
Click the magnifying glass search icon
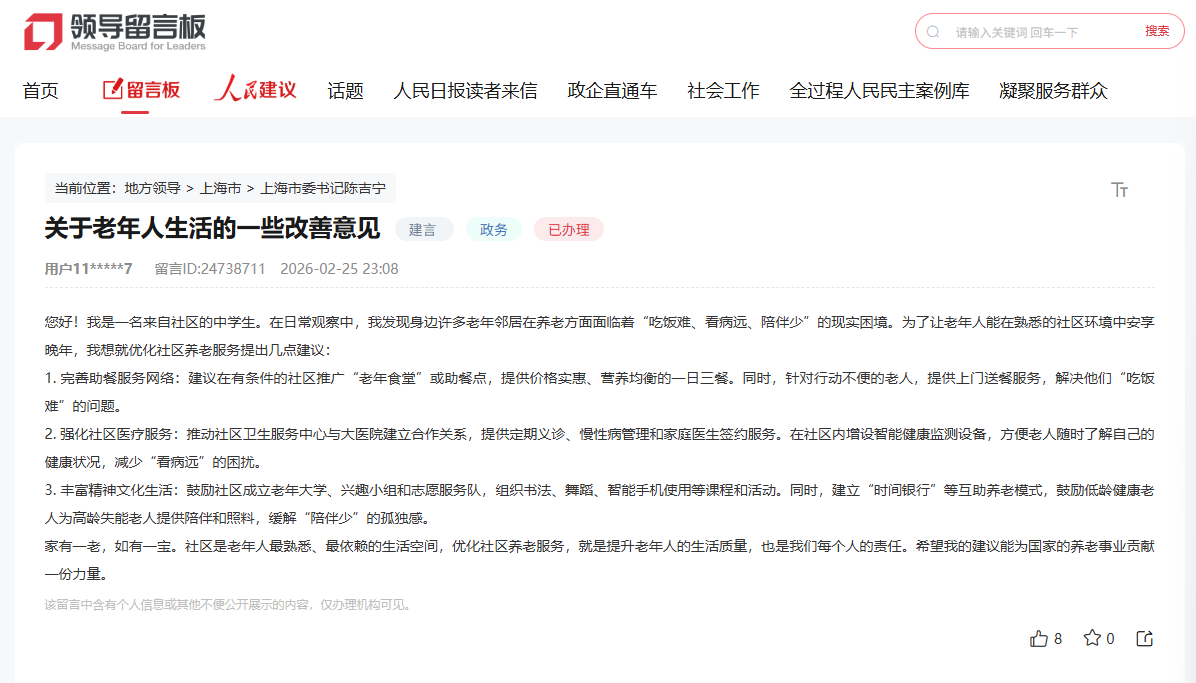[934, 31]
